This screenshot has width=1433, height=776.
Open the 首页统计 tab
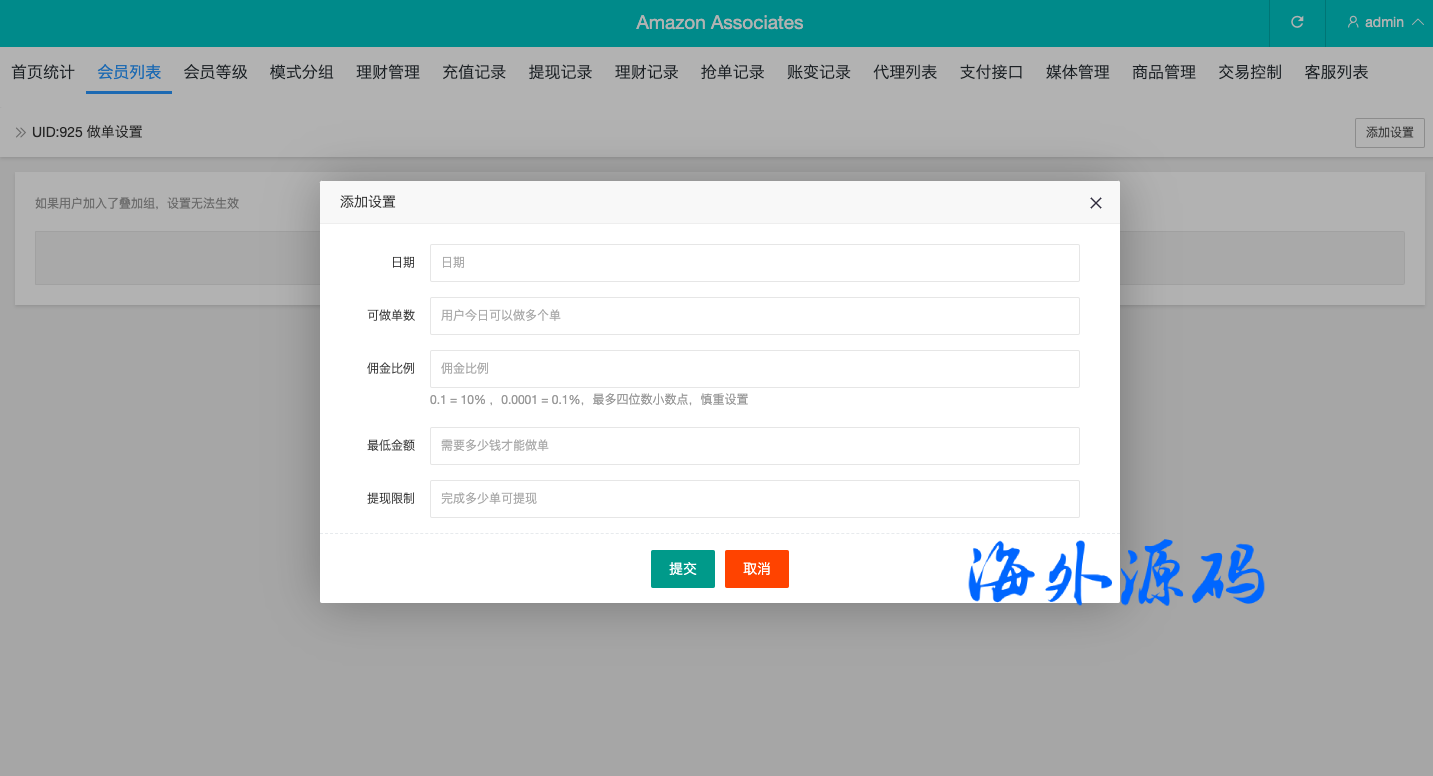pos(43,72)
